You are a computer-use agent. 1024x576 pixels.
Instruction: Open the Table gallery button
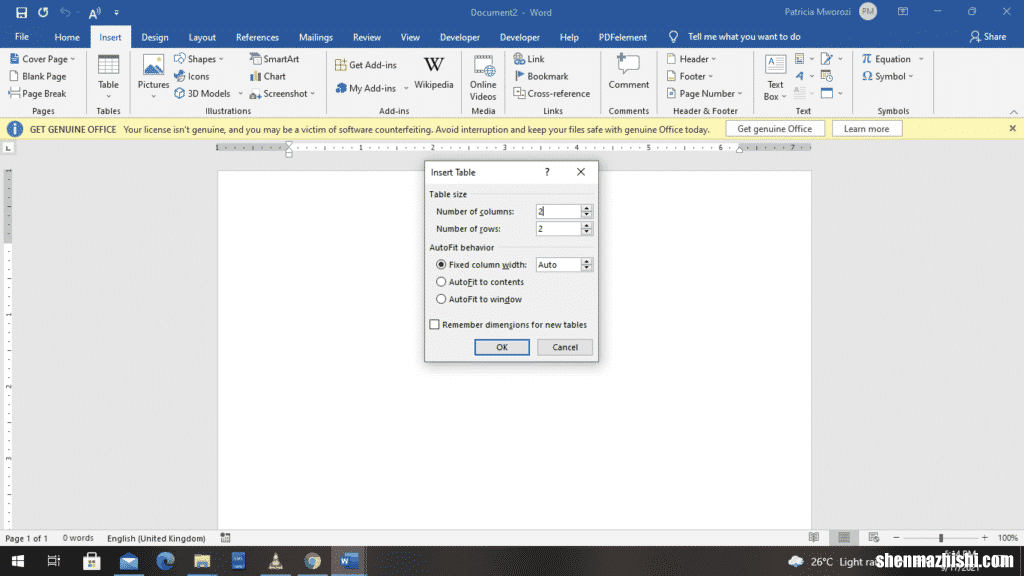[108, 77]
